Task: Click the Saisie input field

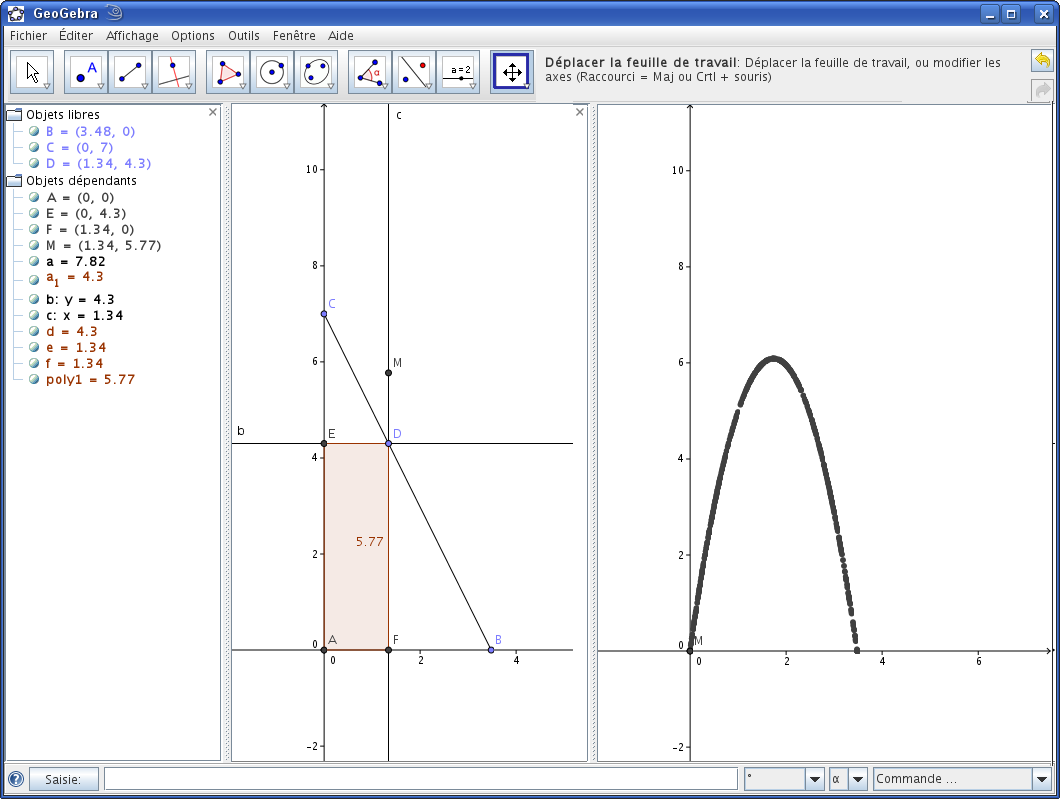Action: 420,779
